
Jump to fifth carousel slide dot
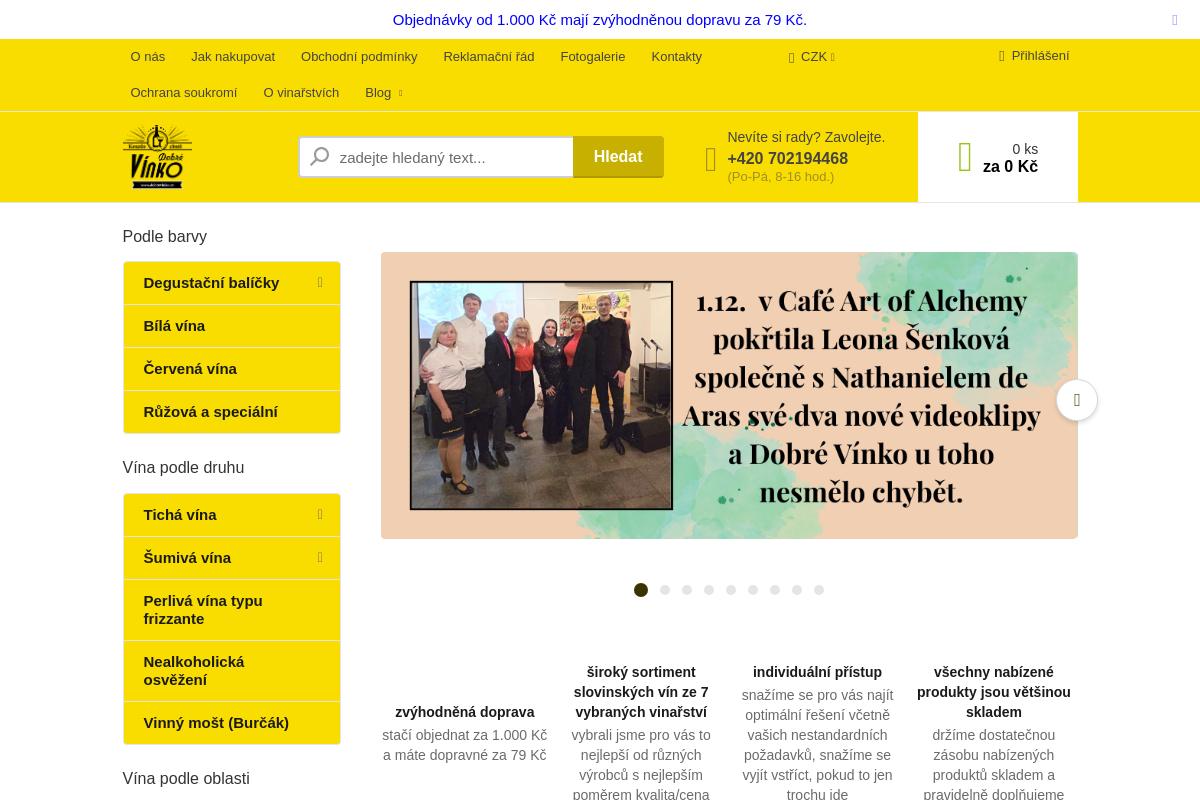tap(731, 590)
